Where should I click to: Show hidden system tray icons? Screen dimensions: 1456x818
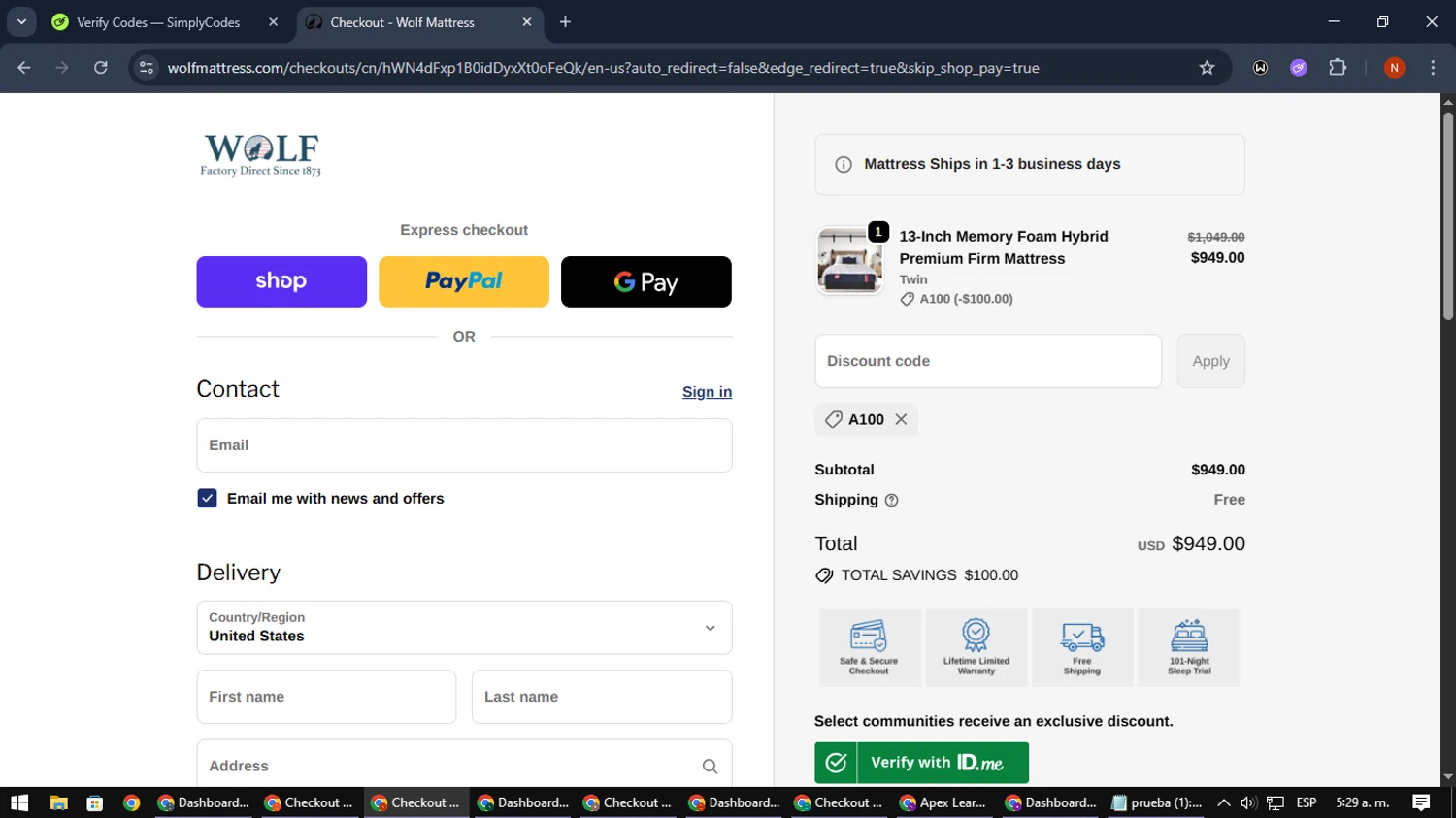(1224, 802)
